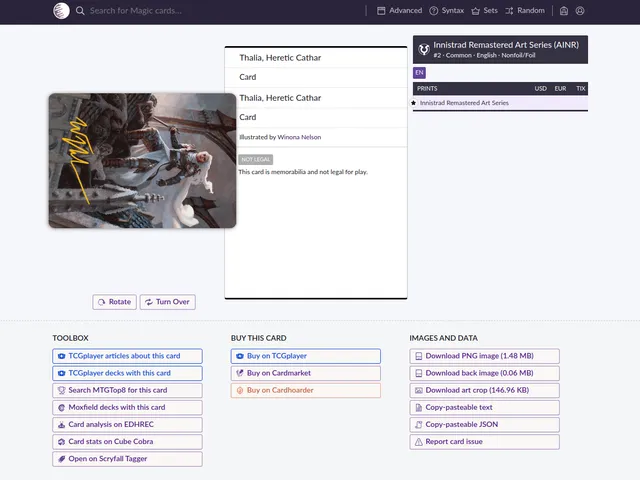Viewport: 640px width, 480px height.
Task: Click the search magnifier icon
Action: (80, 11)
